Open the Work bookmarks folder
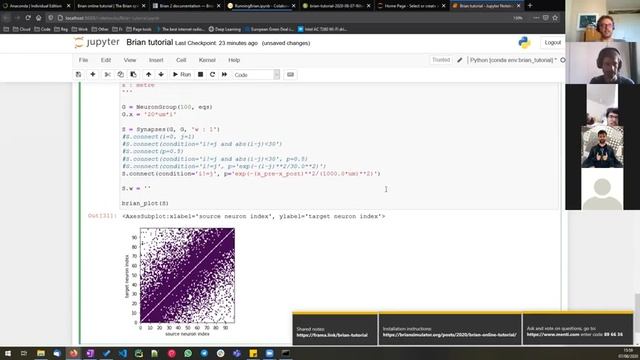 [80, 29]
